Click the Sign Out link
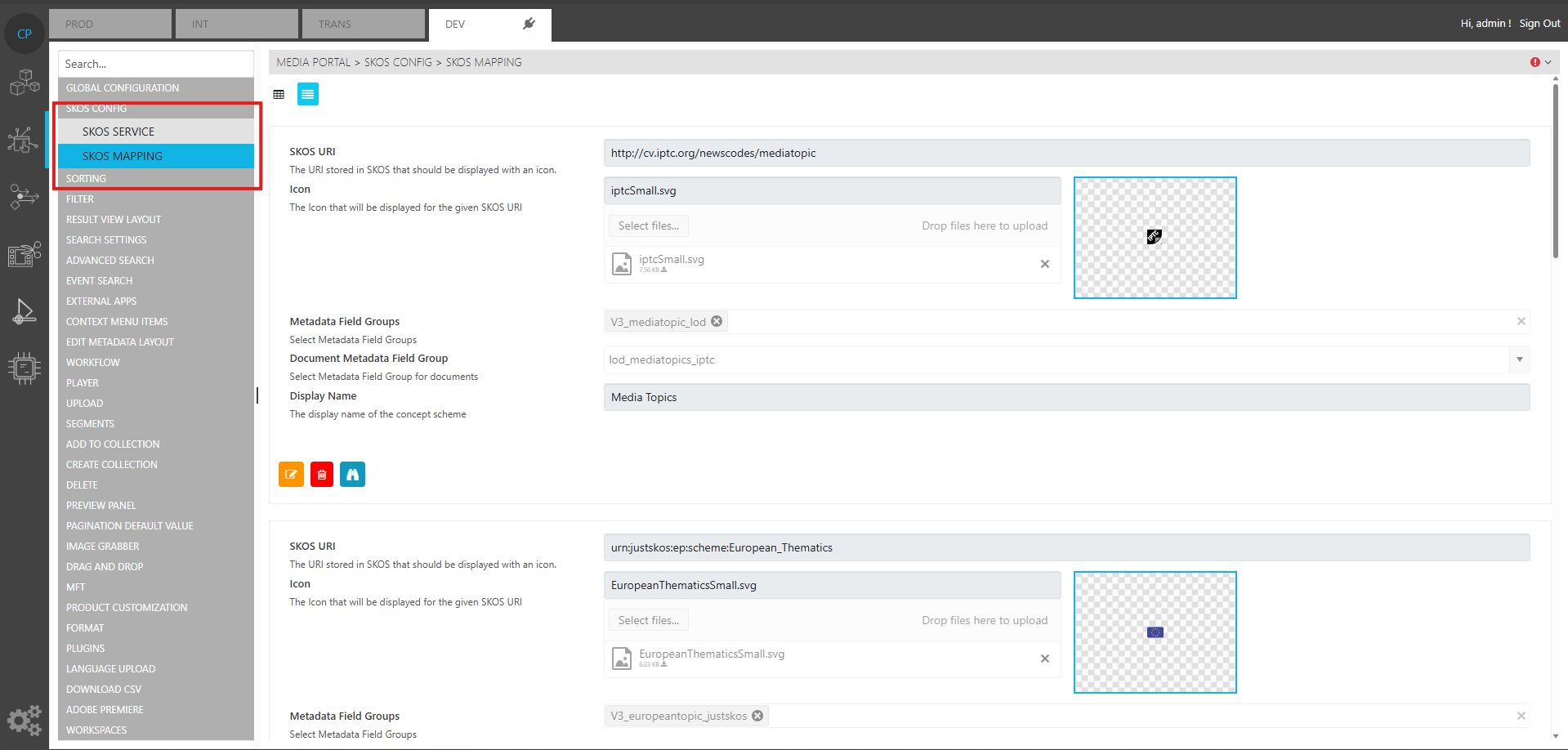The height and width of the screenshot is (750, 1568). point(1539,24)
